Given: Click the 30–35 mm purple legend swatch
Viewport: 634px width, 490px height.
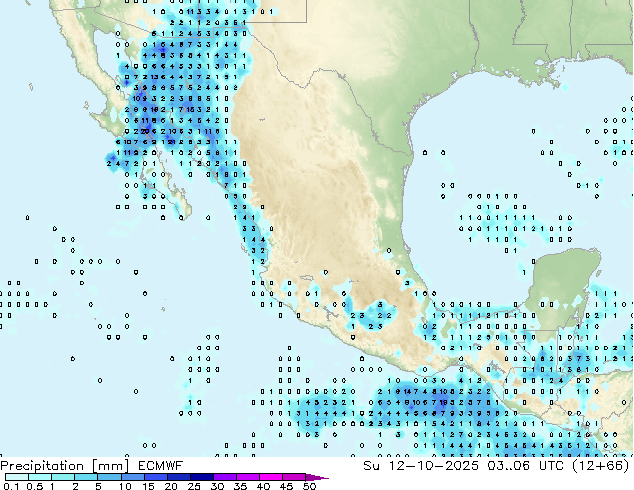Looking at the screenshot, I should (225, 477).
